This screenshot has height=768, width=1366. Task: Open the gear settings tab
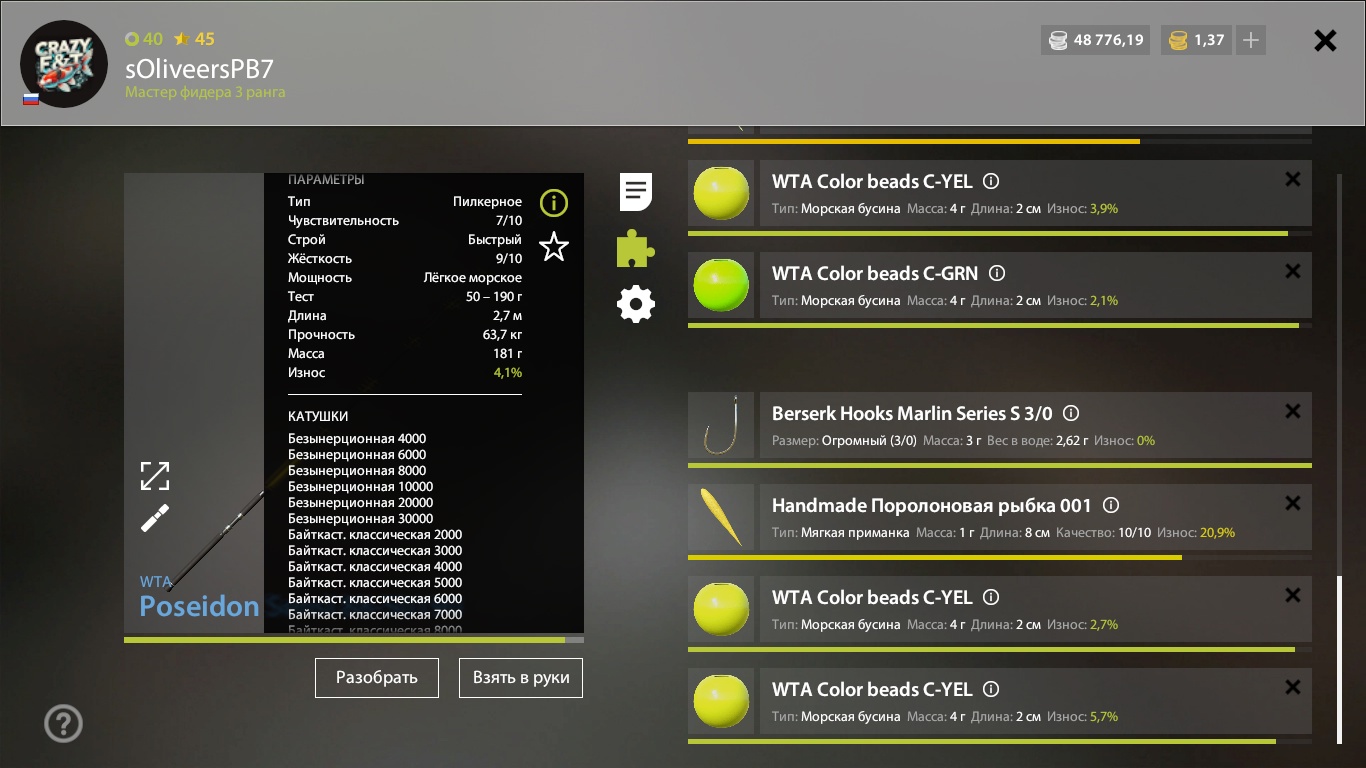tap(636, 304)
